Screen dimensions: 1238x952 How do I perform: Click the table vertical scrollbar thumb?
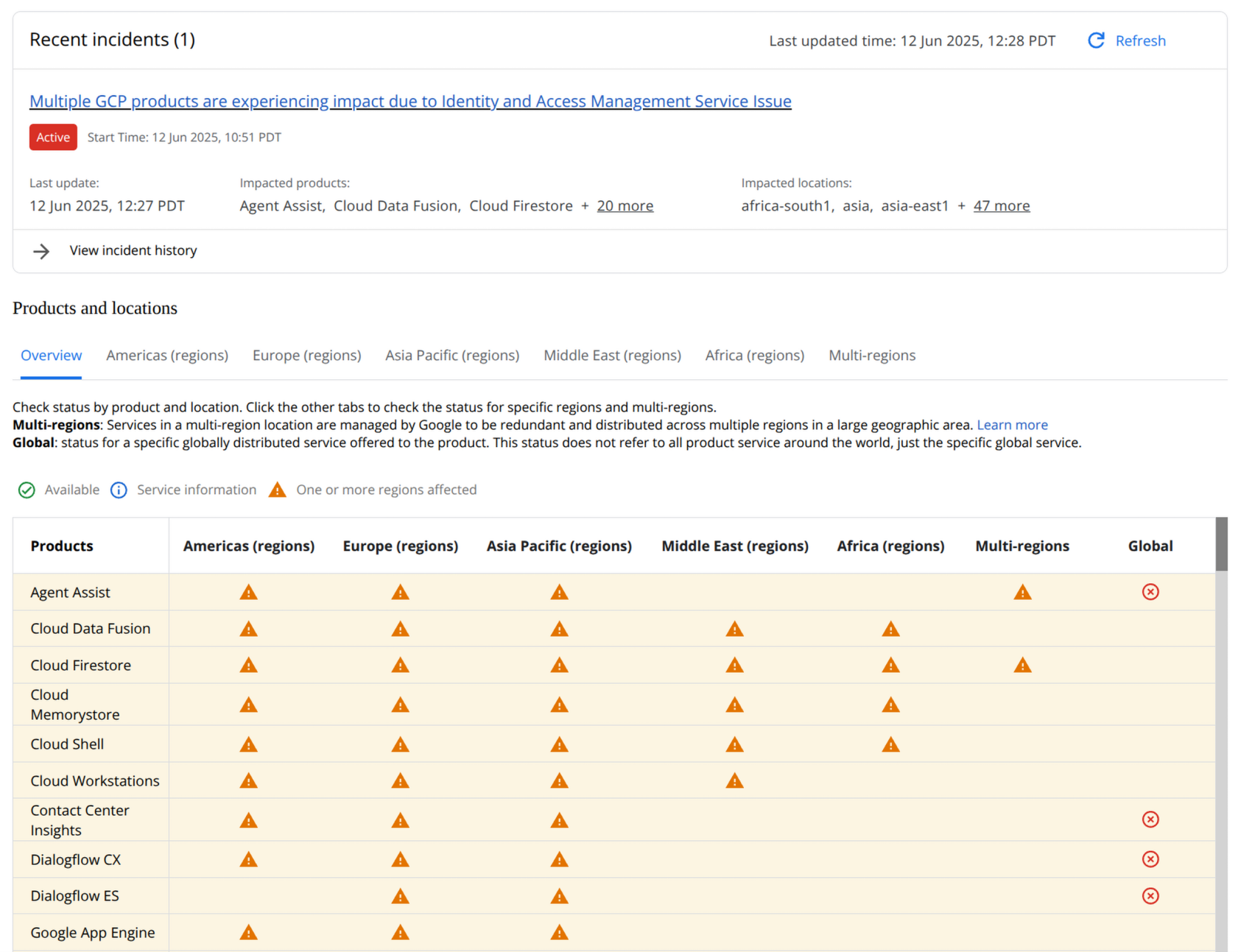click(1222, 544)
